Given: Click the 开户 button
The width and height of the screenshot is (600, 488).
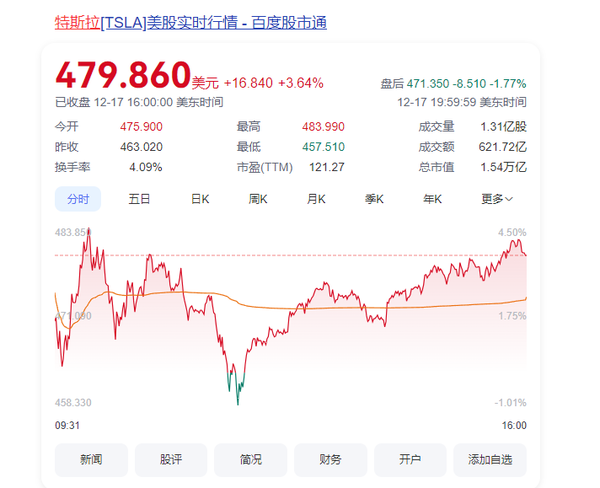Looking at the screenshot, I should coord(410,459).
